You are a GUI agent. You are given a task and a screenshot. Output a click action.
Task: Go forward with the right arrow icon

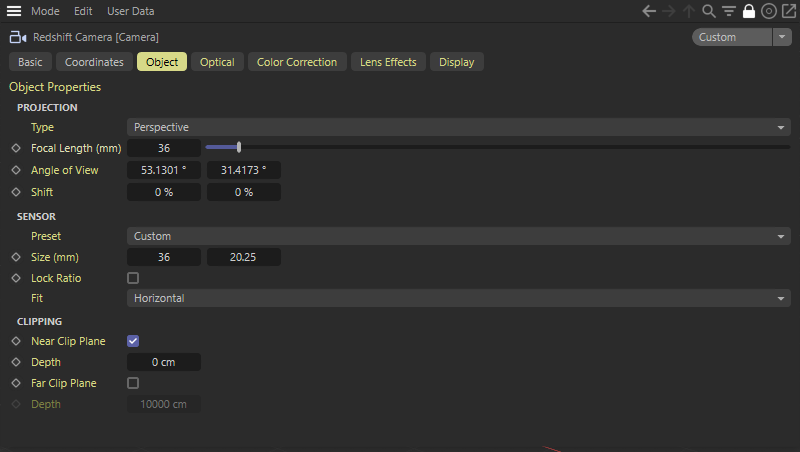coord(669,11)
